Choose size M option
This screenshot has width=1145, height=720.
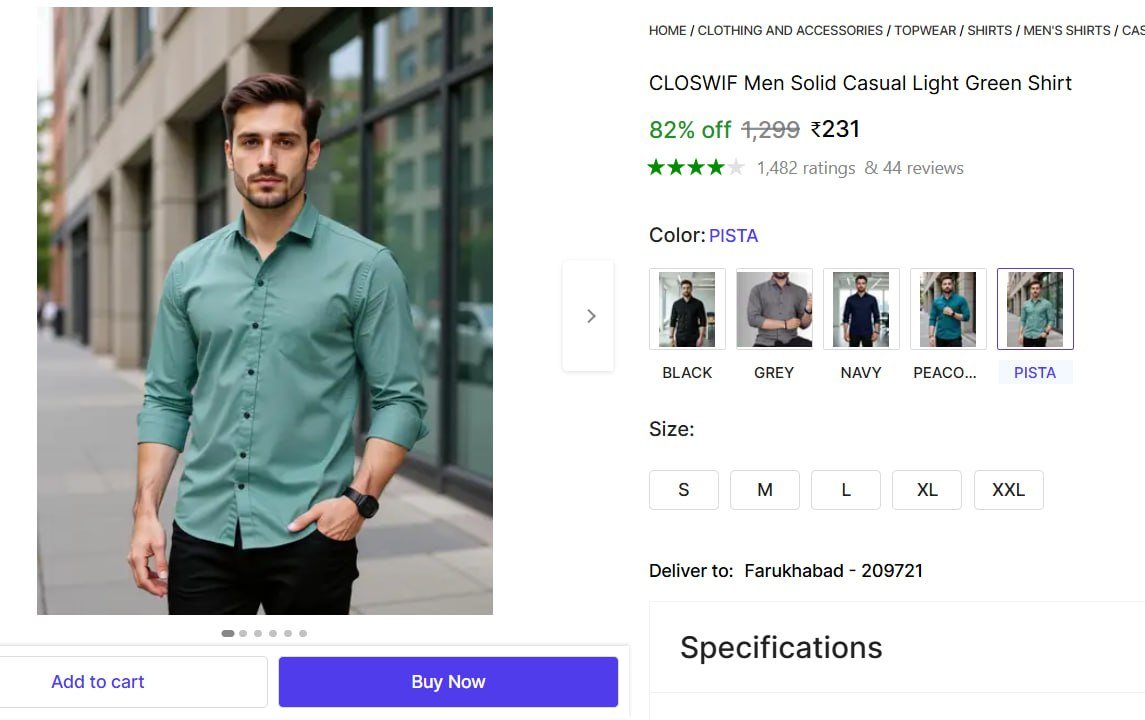(765, 490)
